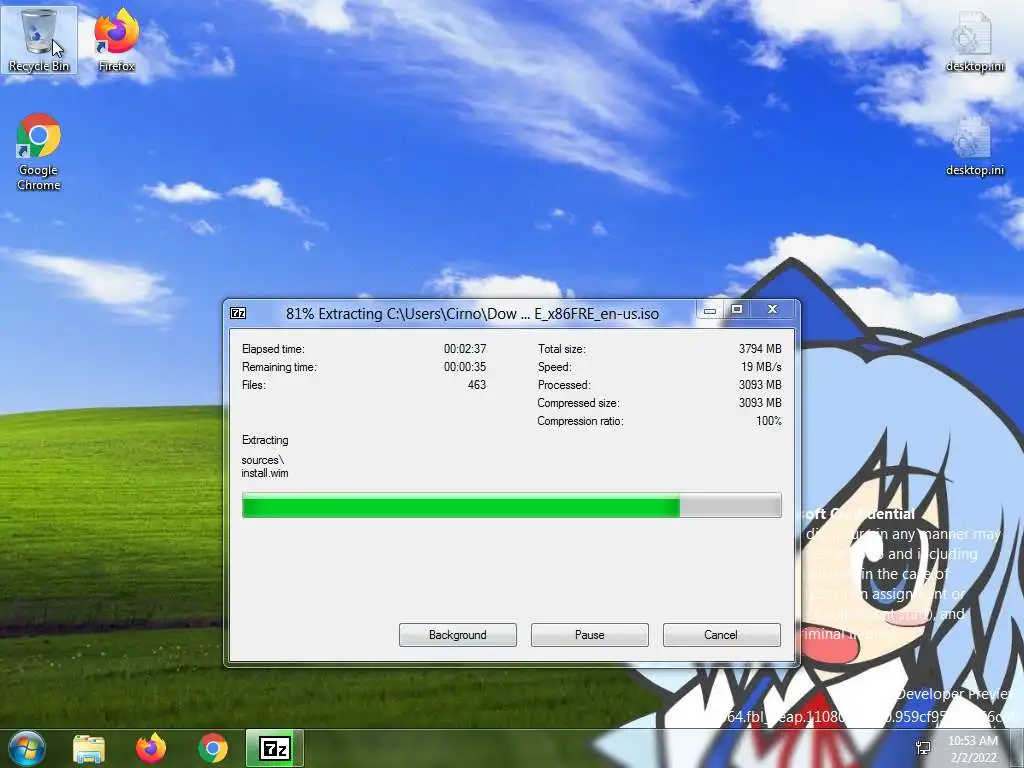1024x768 pixels.
Task: Click the 7z icon in dialog title bar
Action: (238, 313)
